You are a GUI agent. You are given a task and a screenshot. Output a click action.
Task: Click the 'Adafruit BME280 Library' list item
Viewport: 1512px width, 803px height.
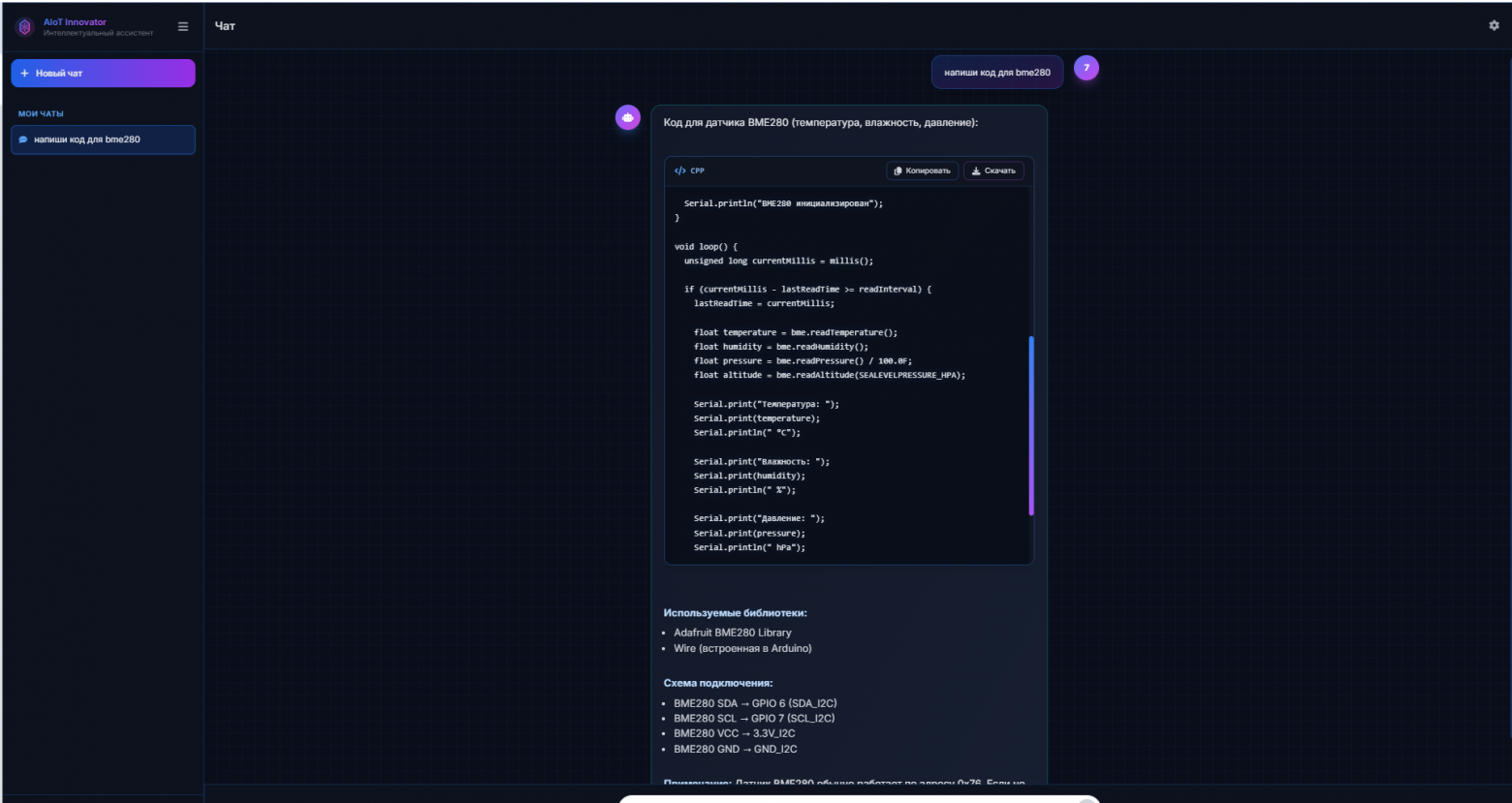(733, 633)
